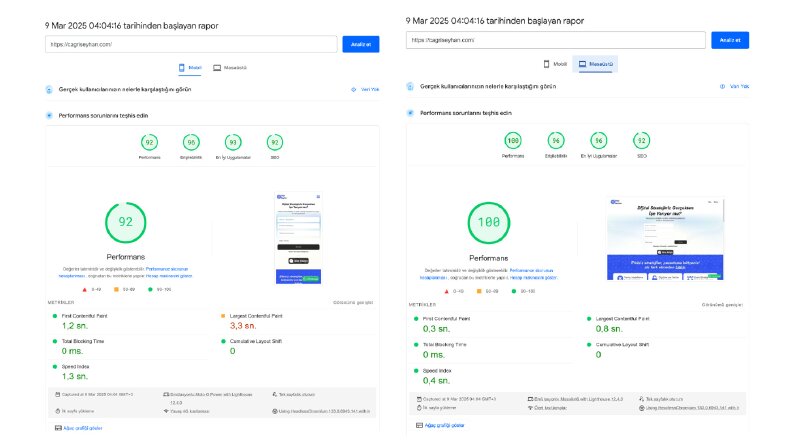The image size is (793, 446).
Task: Click the Headless Chromium icon in the mobile report's footer
Action: [x=275, y=411]
